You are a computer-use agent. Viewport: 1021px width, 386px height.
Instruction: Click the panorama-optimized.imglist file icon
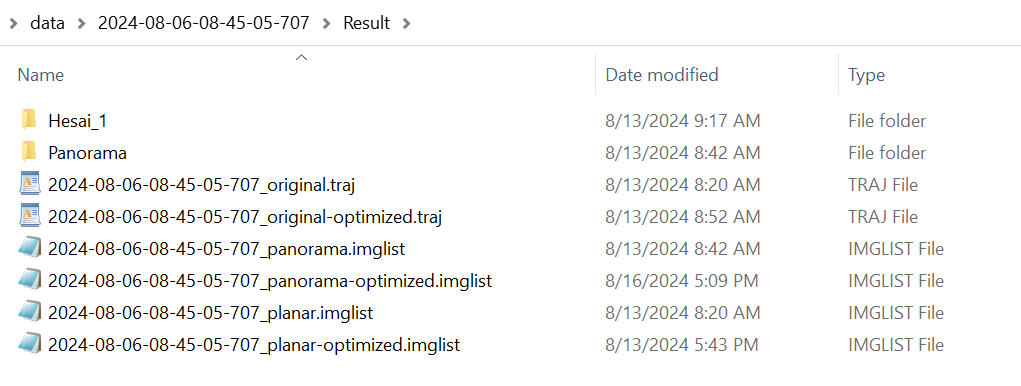[30, 281]
